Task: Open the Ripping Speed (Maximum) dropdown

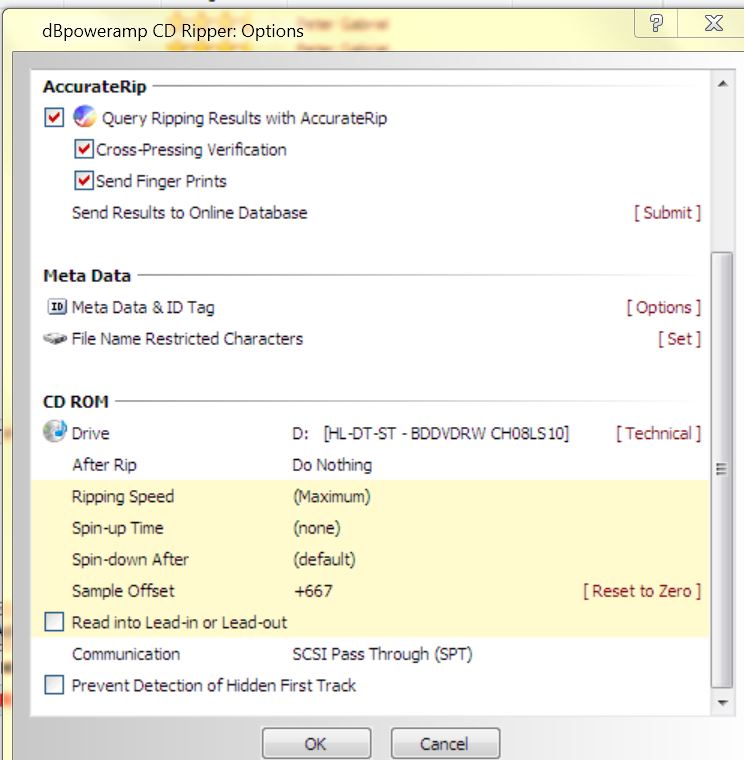Action: point(332,497)
